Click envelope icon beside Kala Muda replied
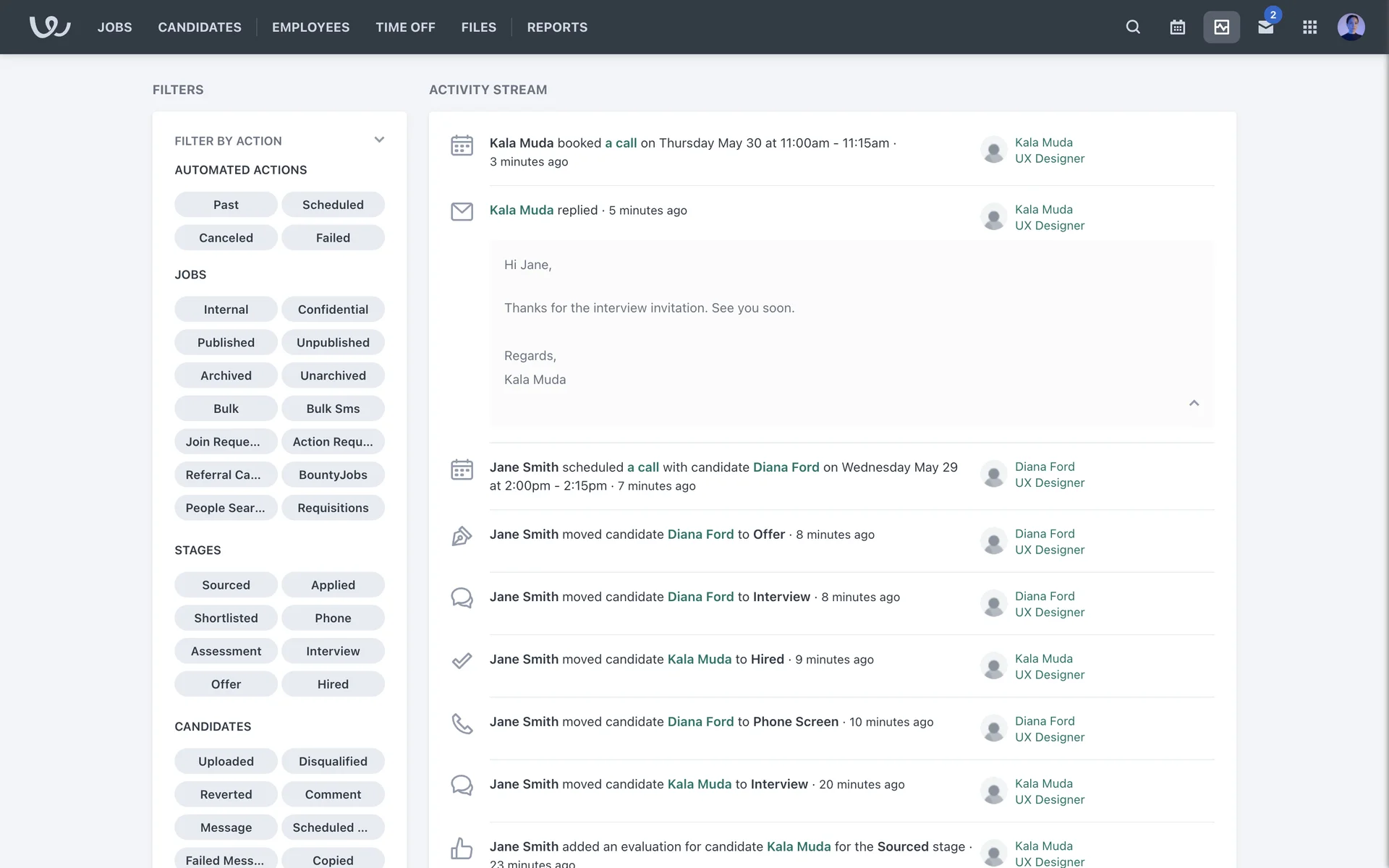Image resolution: width=1389 pixels, height=868 pixels. [x=462, y=211]
